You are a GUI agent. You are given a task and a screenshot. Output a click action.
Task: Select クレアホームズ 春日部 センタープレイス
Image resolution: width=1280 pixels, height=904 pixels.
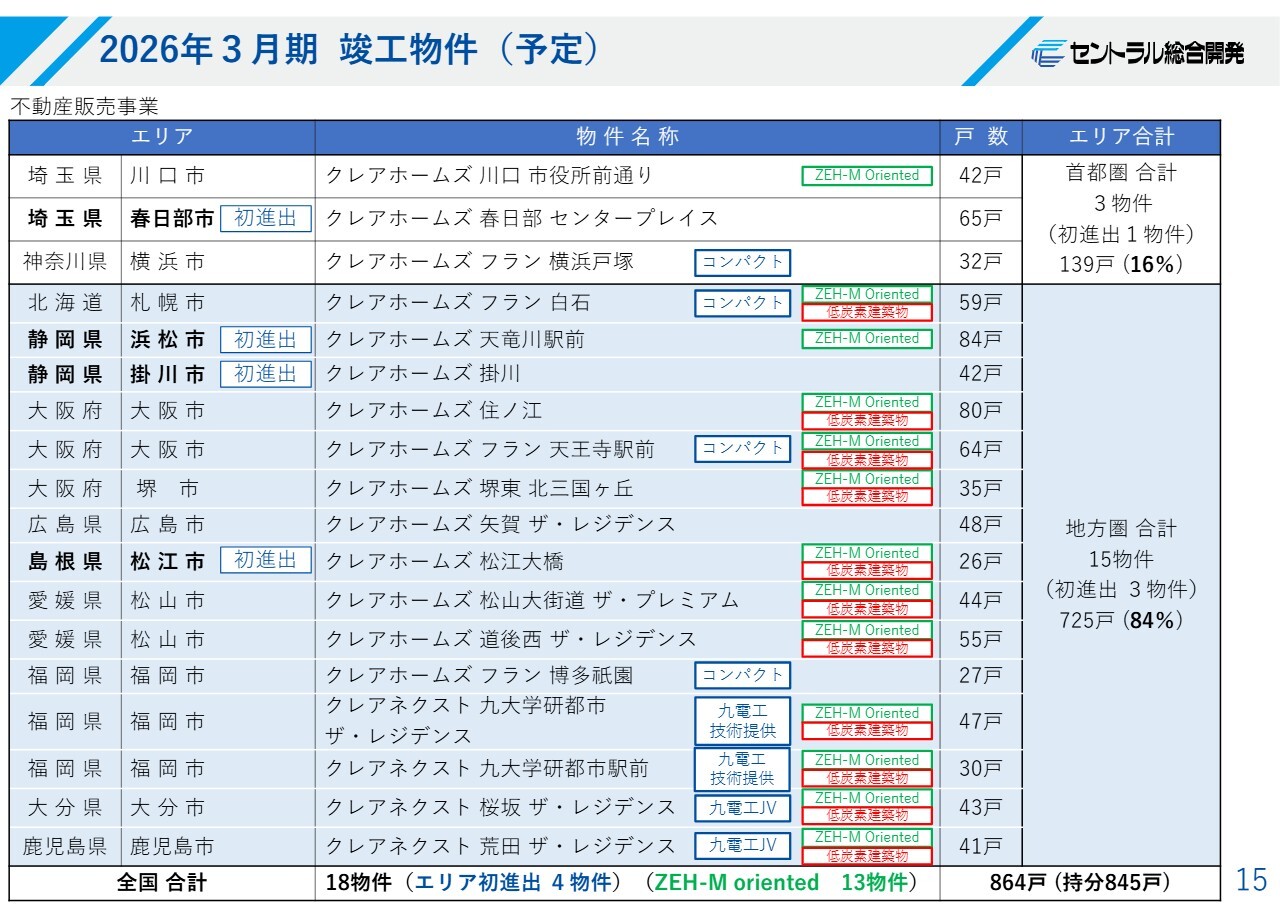[522, 218]
